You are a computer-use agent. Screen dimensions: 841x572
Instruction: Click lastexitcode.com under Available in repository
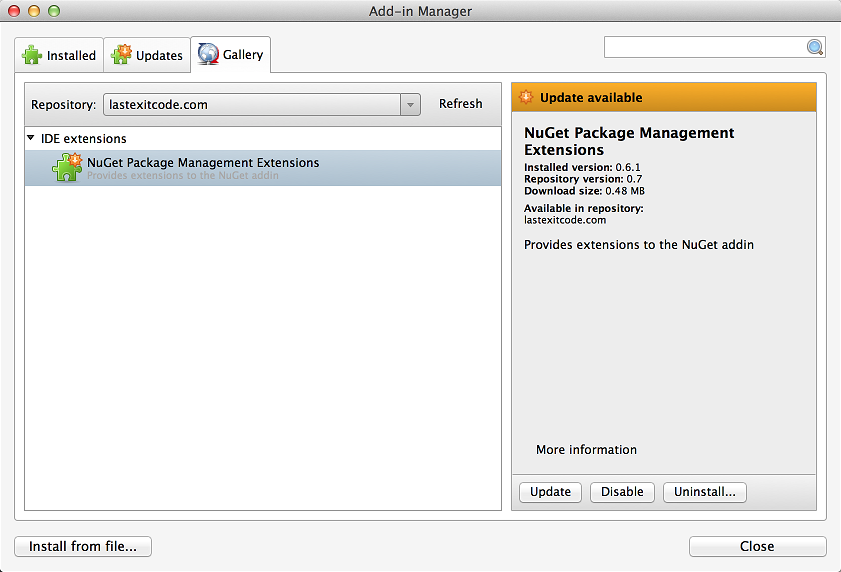(x=565, y=220)
